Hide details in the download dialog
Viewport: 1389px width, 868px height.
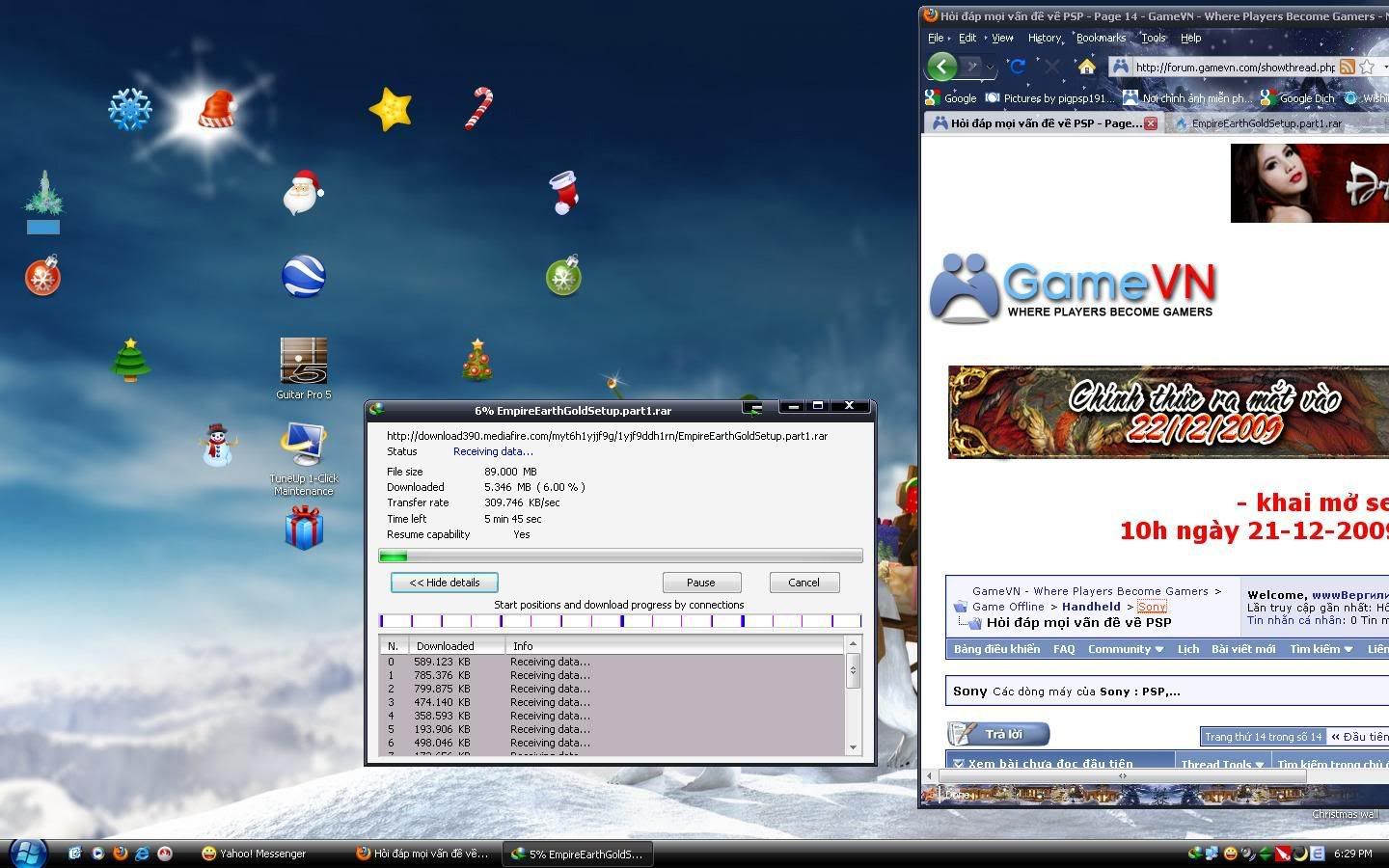[444, 583]
